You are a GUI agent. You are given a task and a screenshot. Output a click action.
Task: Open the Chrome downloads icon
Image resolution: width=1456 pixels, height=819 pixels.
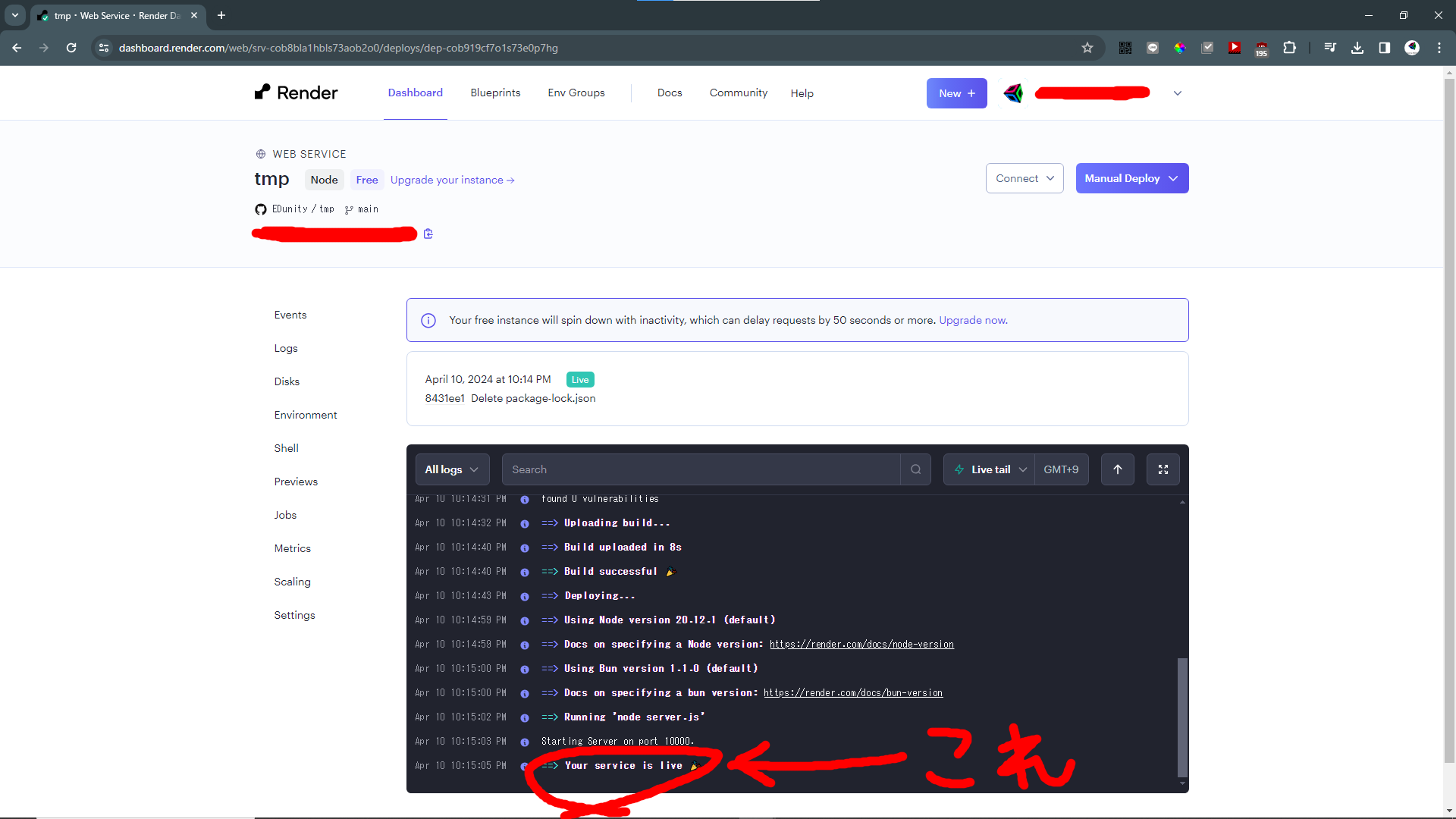click(x=1357, y=48)
